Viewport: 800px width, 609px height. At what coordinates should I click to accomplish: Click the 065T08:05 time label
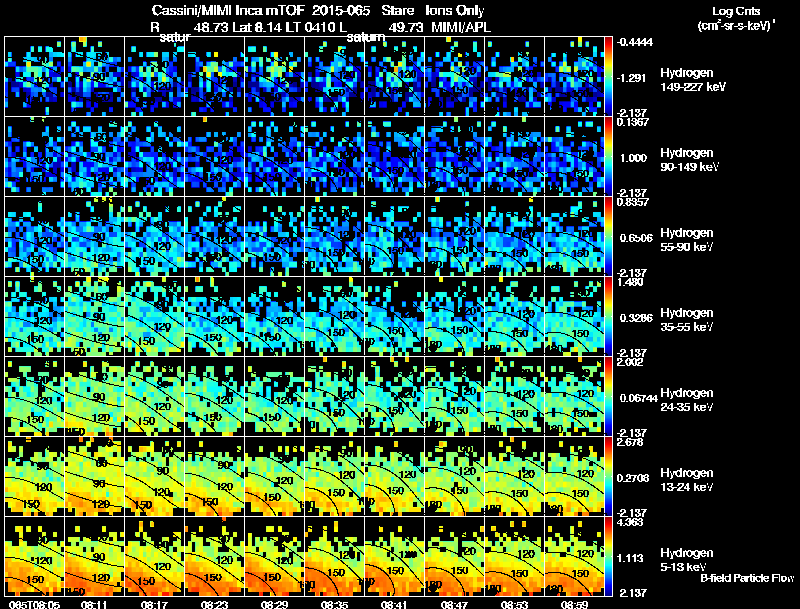click(34, 604)
